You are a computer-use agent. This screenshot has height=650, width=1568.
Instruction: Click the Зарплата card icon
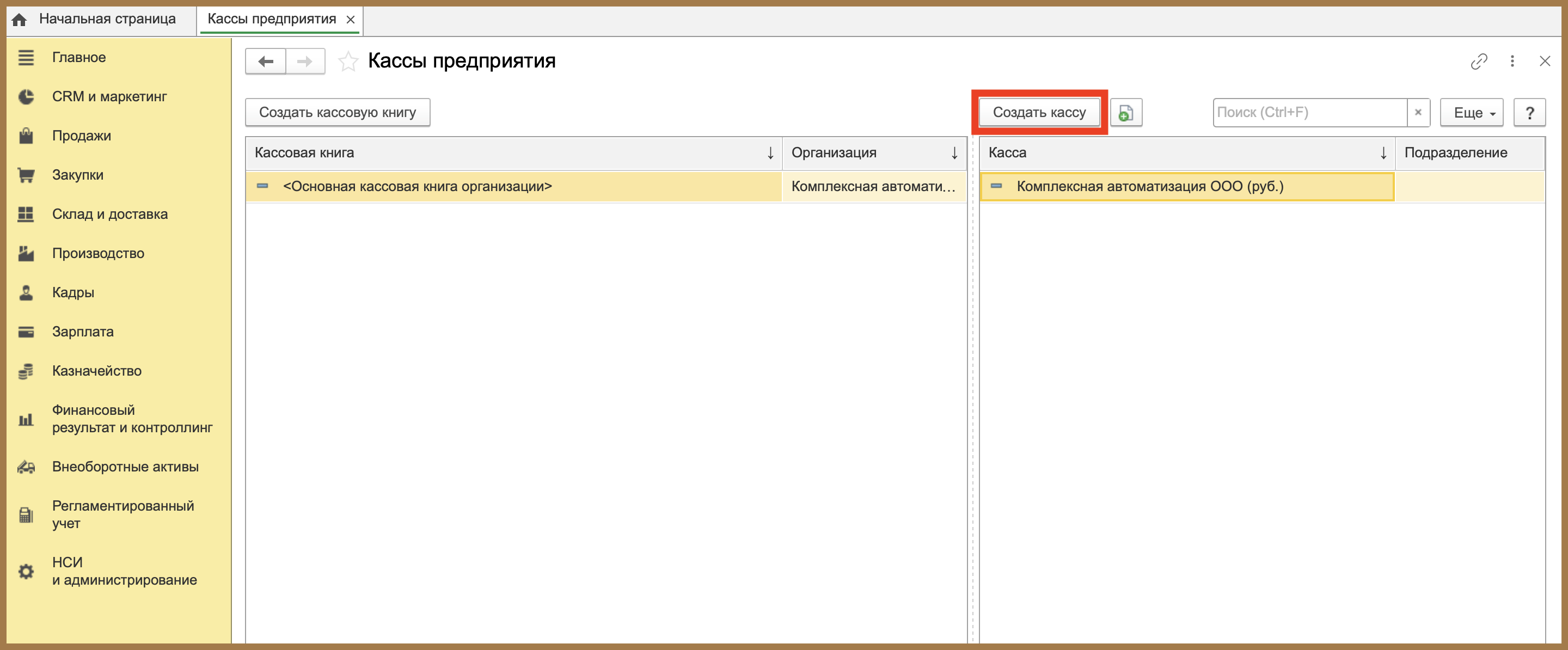pos(26,332)
